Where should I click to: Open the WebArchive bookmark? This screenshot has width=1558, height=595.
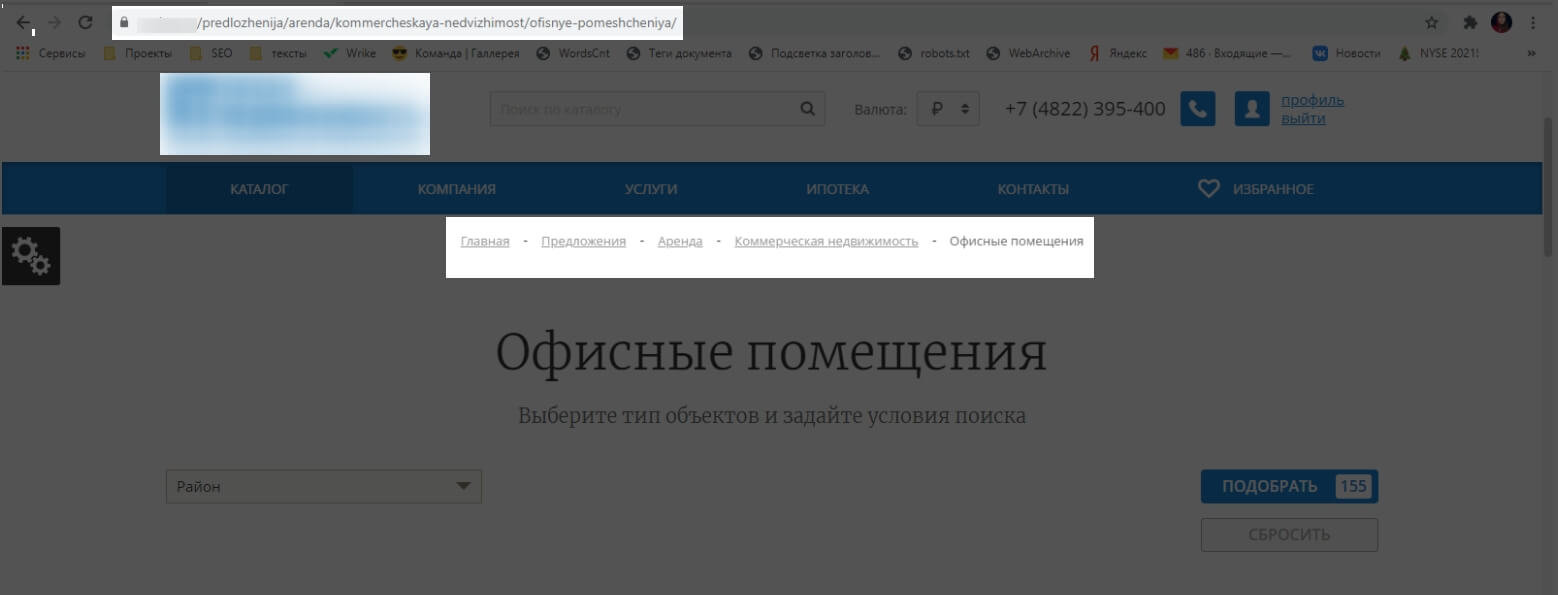(x=1028, y=53)
